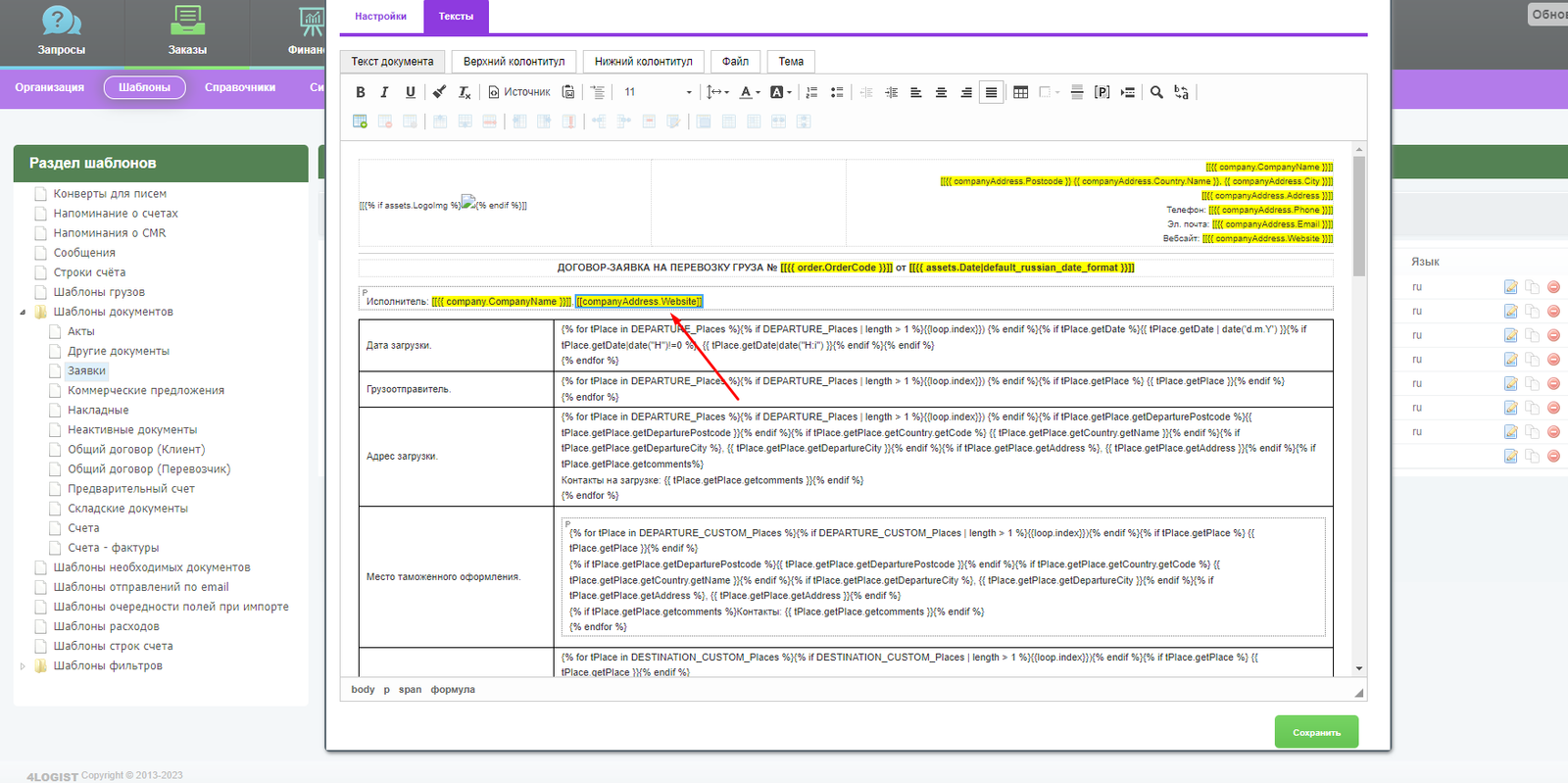
Task: Open the text color picker
Action: 750,92
